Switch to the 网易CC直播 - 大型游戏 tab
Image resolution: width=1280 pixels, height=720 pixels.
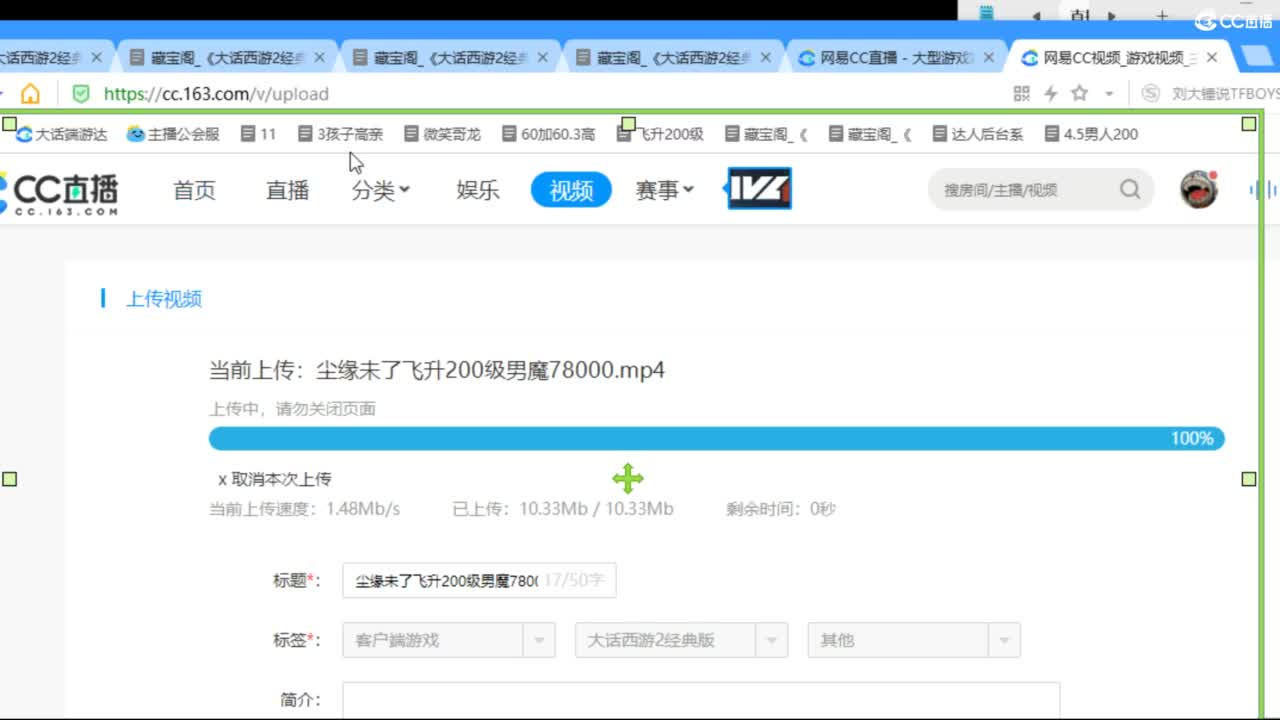896,58
